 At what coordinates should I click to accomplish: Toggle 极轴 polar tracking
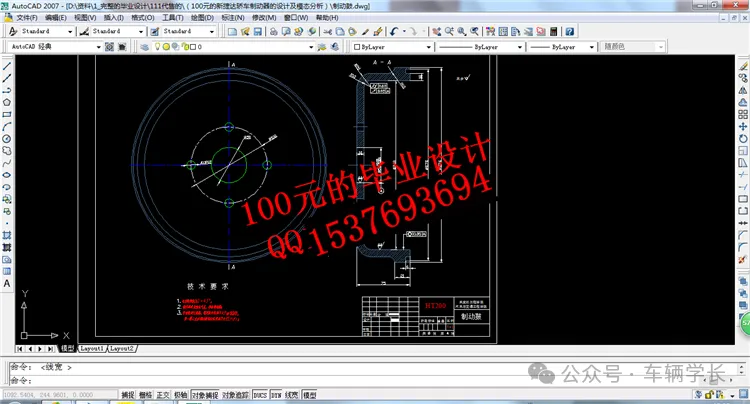coord(181,395)
